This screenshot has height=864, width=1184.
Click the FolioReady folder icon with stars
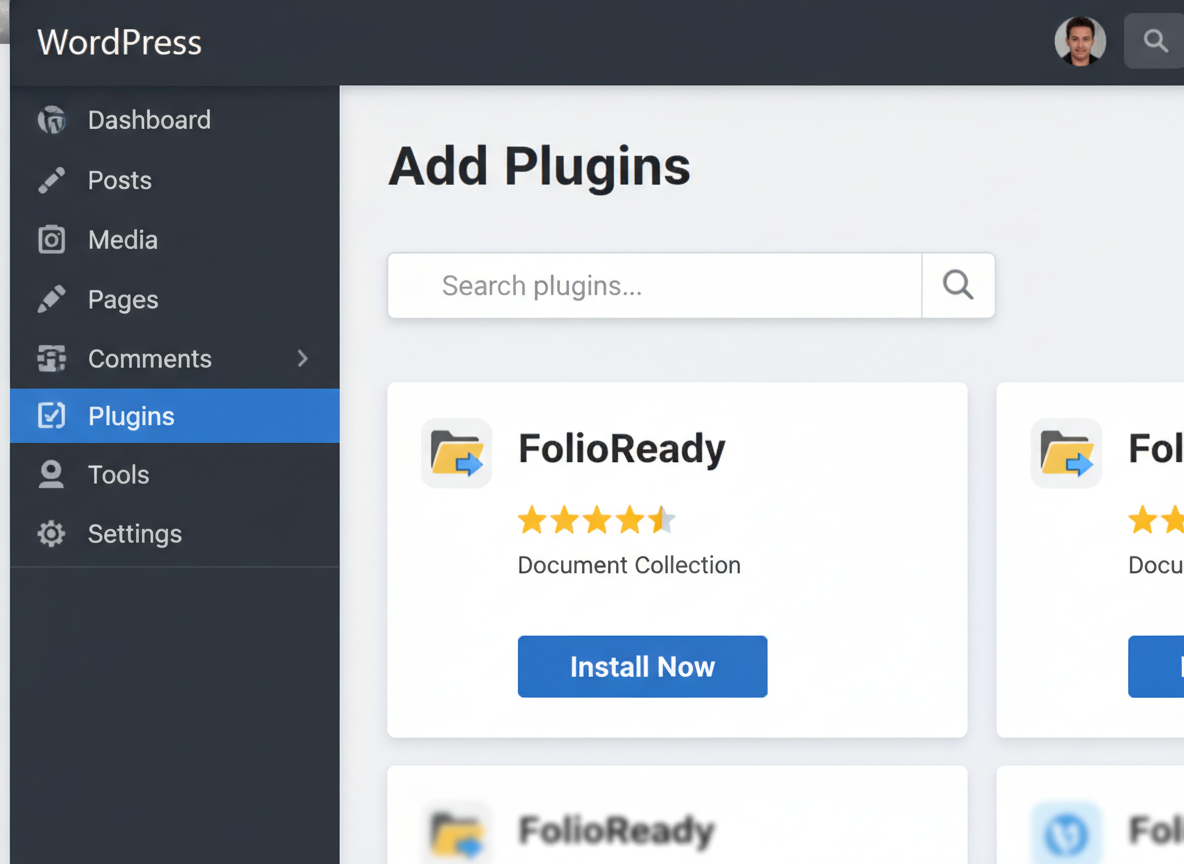(456, 453)
